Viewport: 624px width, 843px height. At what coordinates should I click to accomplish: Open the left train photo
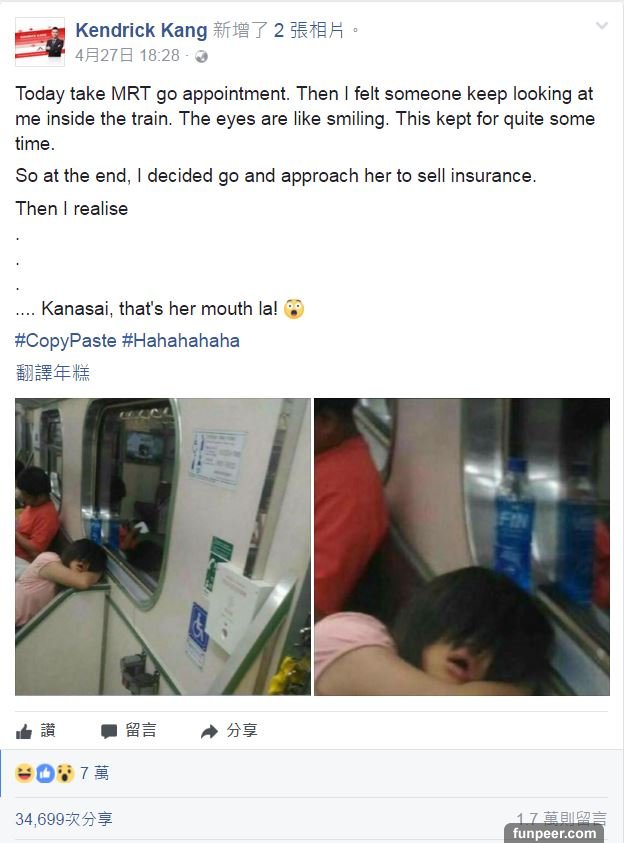pos(163,546)
